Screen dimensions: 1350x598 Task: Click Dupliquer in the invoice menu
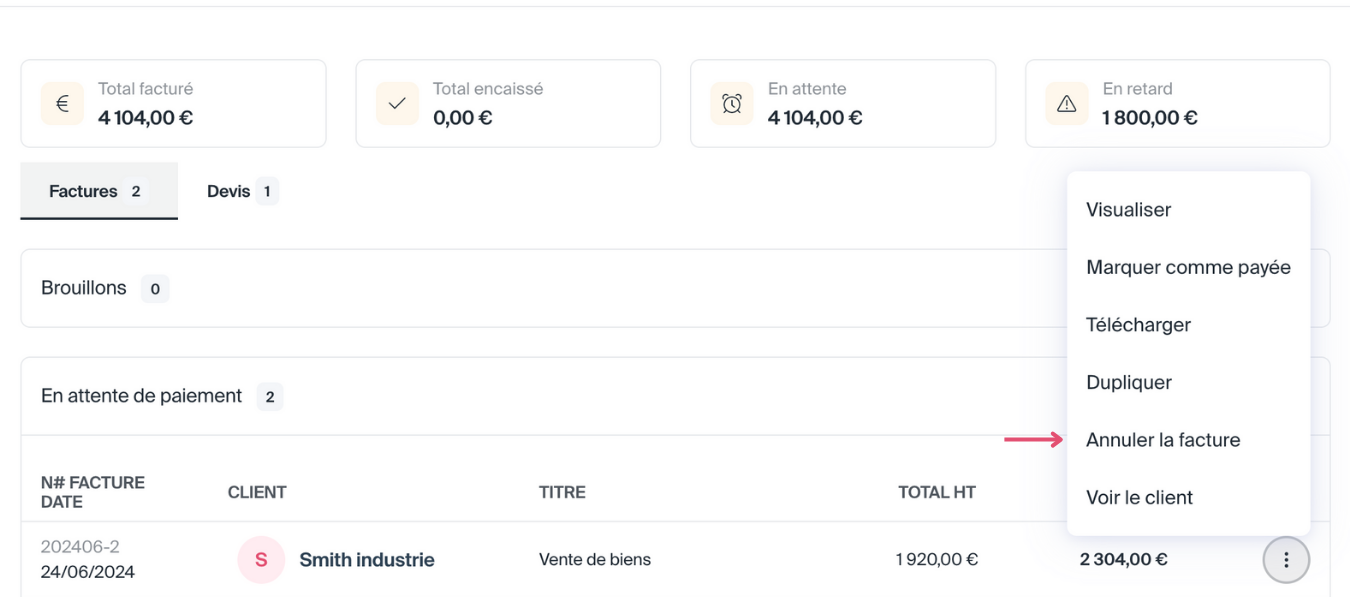point(1129,383)
